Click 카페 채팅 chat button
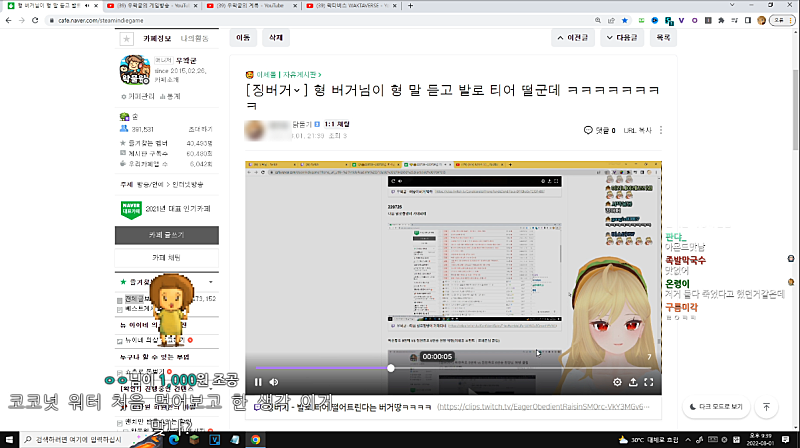Screen dimensions: 800x448 (x=167, y=258)
